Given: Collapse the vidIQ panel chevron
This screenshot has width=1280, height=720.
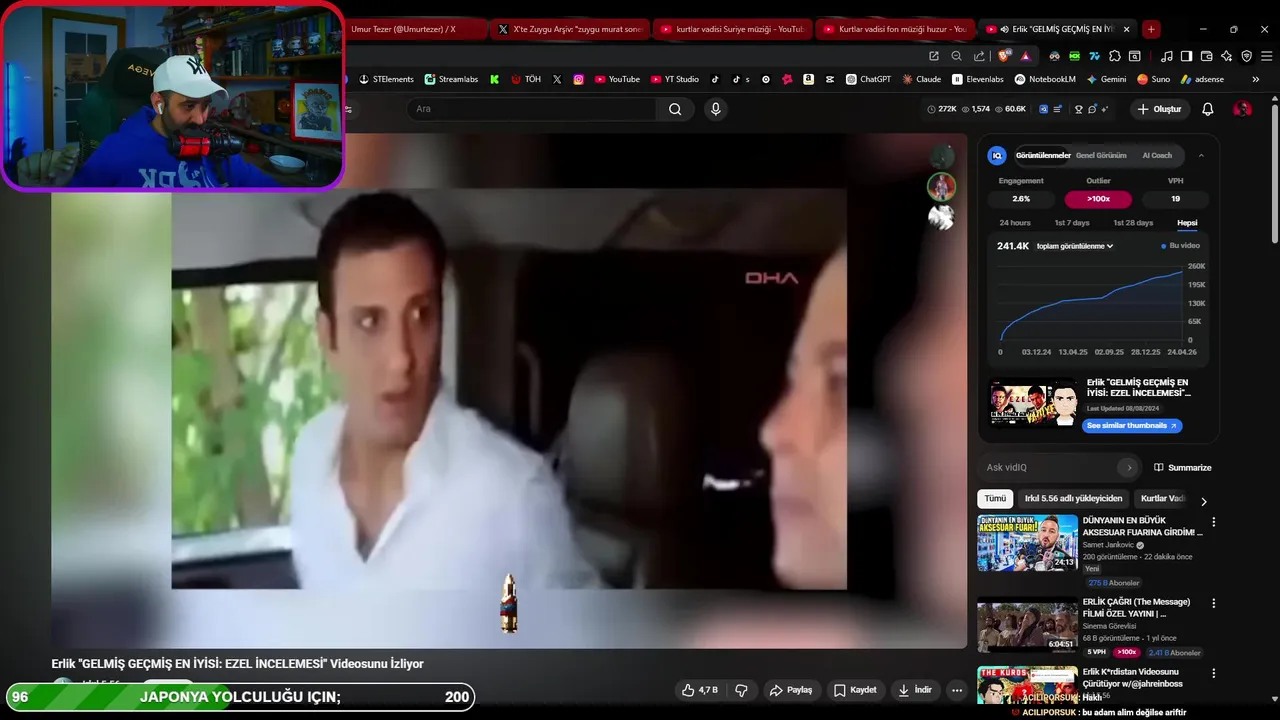Looking at the screenshot, I should point(1201,155).
